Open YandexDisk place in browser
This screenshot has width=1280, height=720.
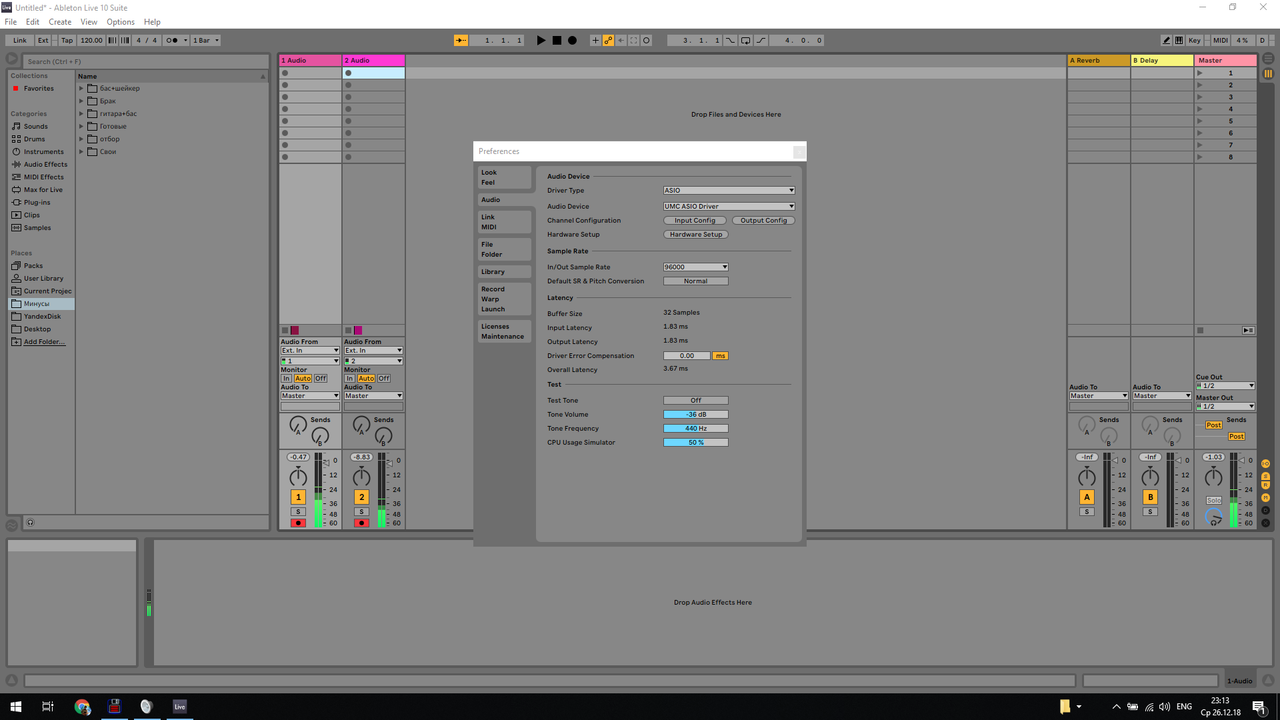(40, 316)
